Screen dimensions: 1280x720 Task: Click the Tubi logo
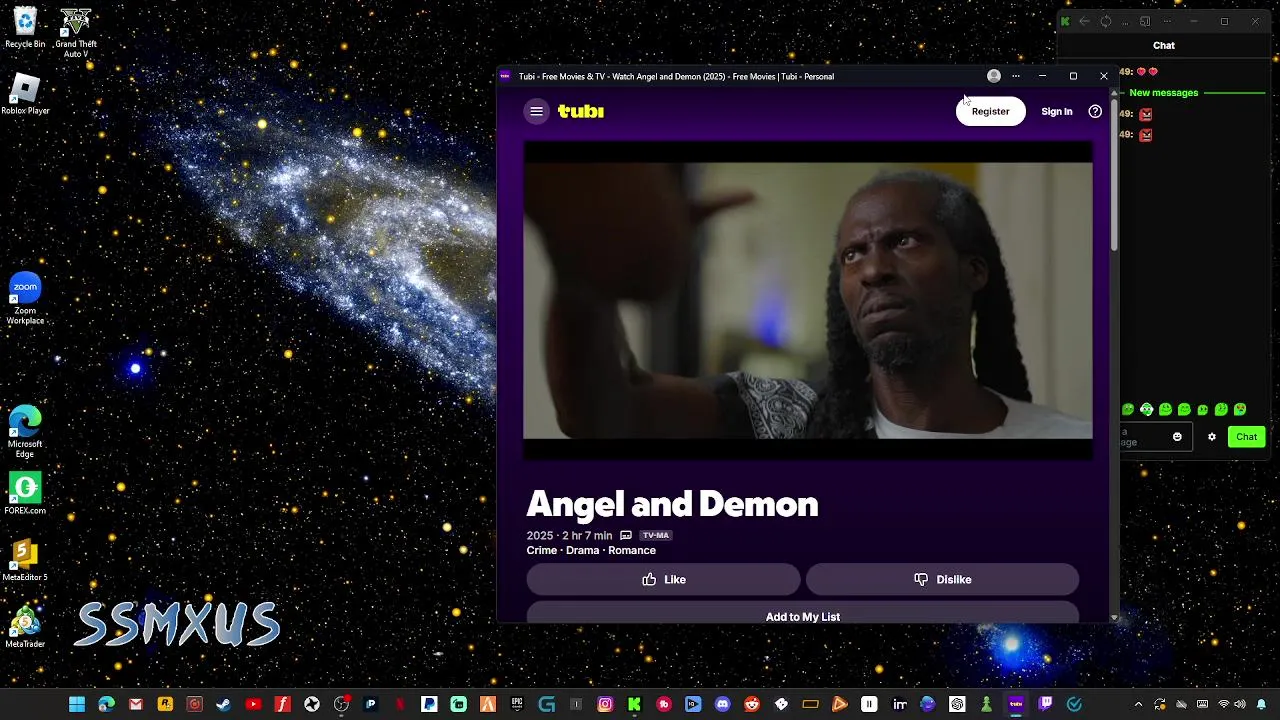[x=581, y=111]
